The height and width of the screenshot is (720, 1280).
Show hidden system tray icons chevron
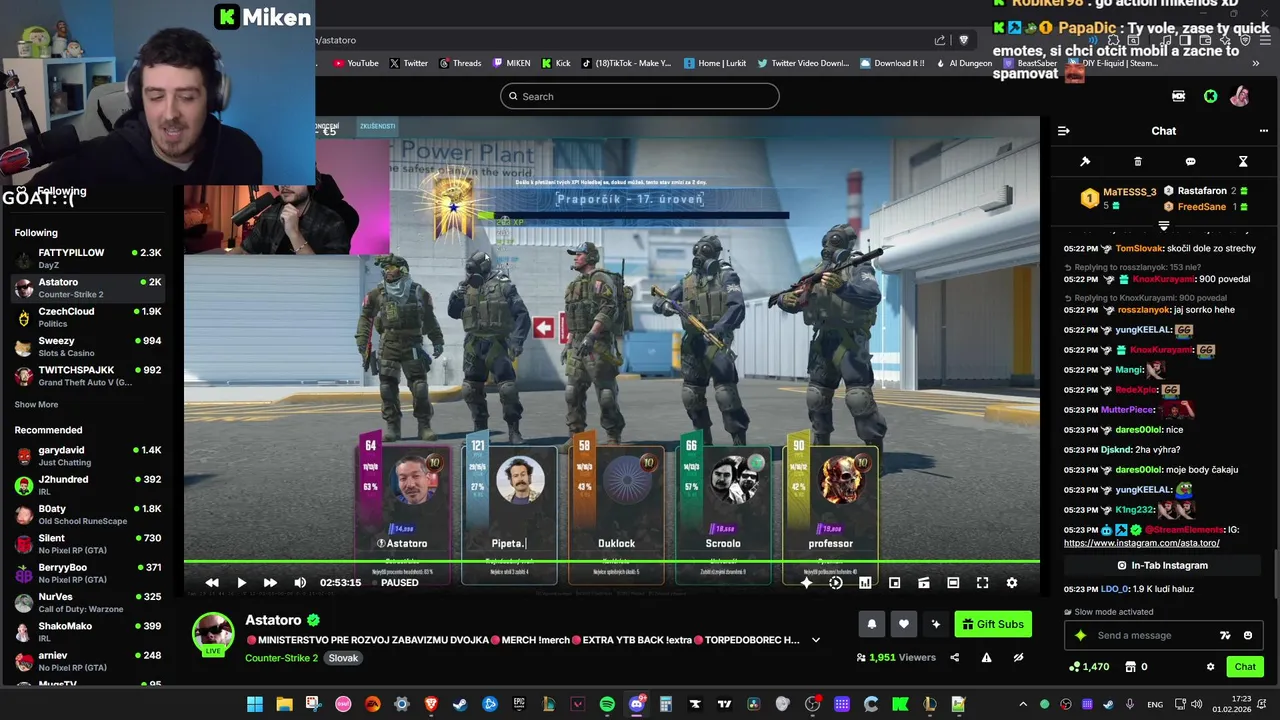point(1023,704)
